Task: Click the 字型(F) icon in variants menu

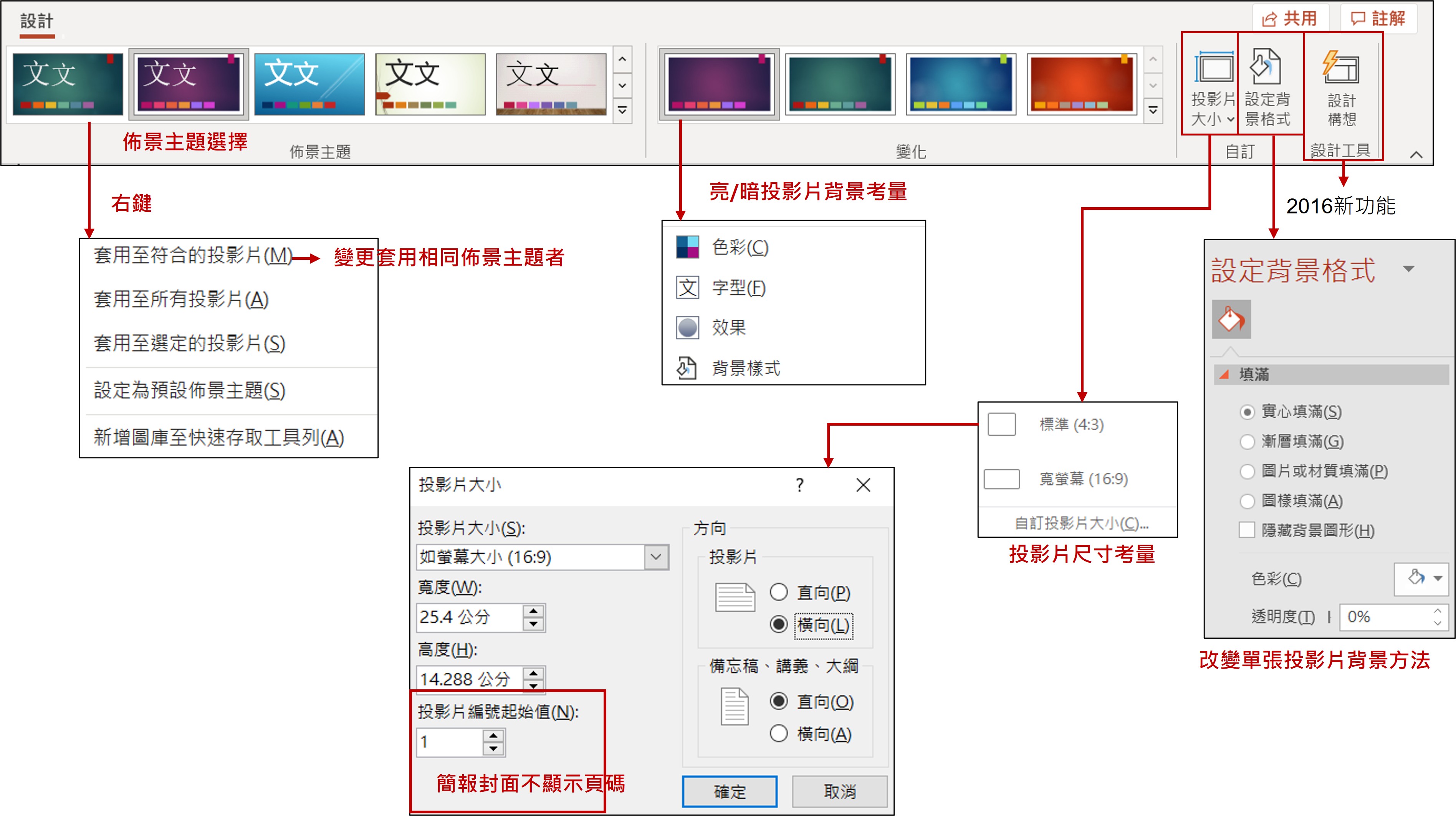Action: 687,287
